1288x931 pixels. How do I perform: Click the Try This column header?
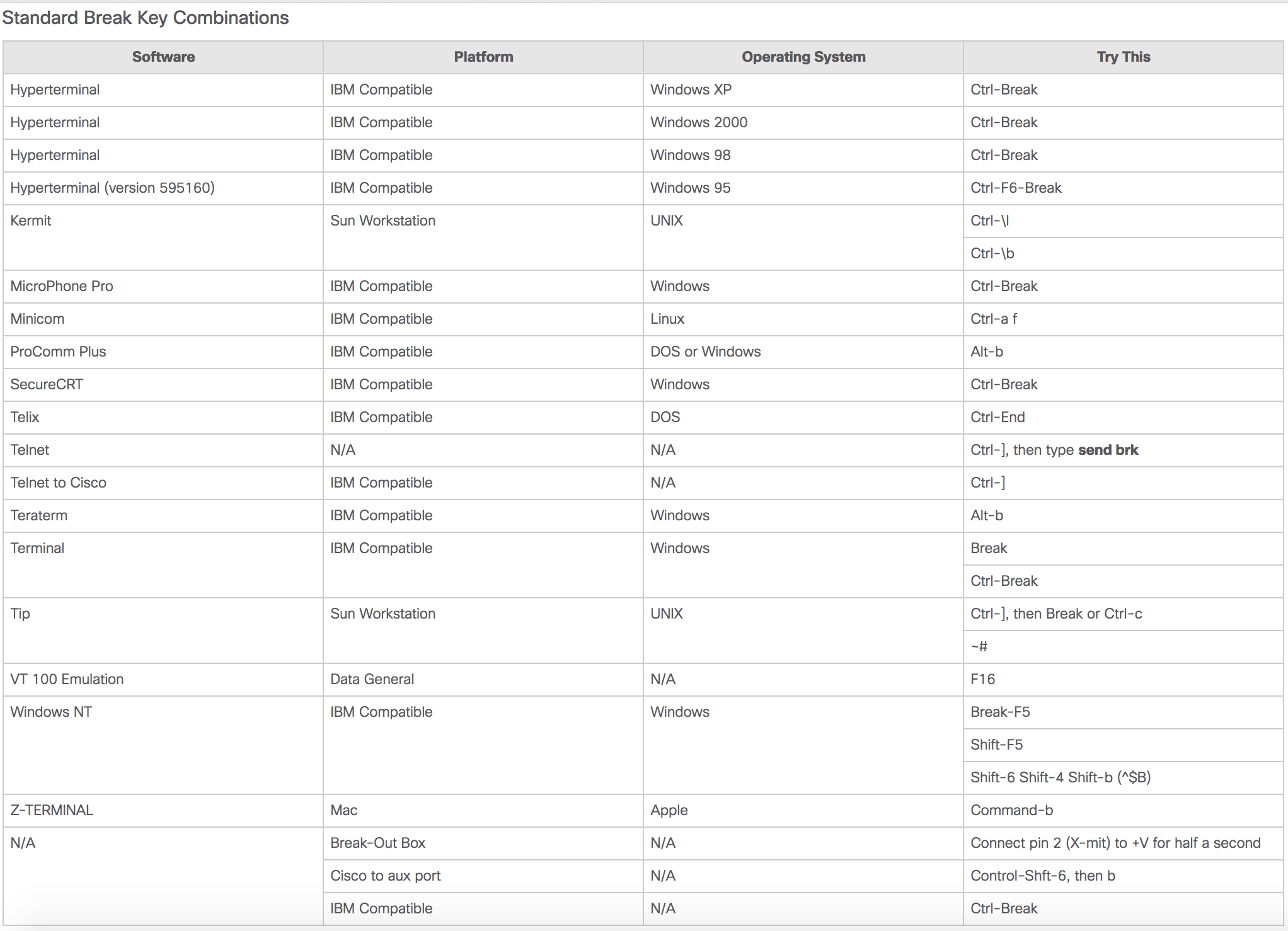pyautogui.click(x=1124, y=57)
